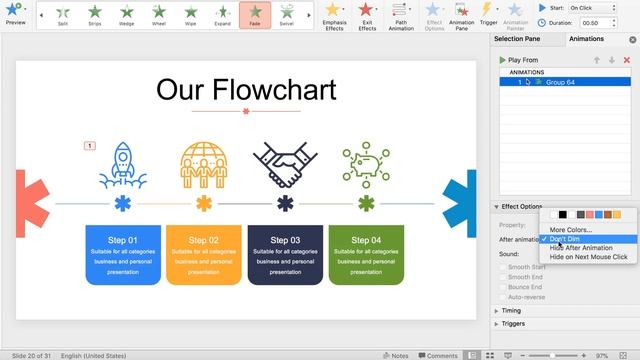Click the animation order marker 1 on slide
Screen dimensions: 640x360
(90, 146)
